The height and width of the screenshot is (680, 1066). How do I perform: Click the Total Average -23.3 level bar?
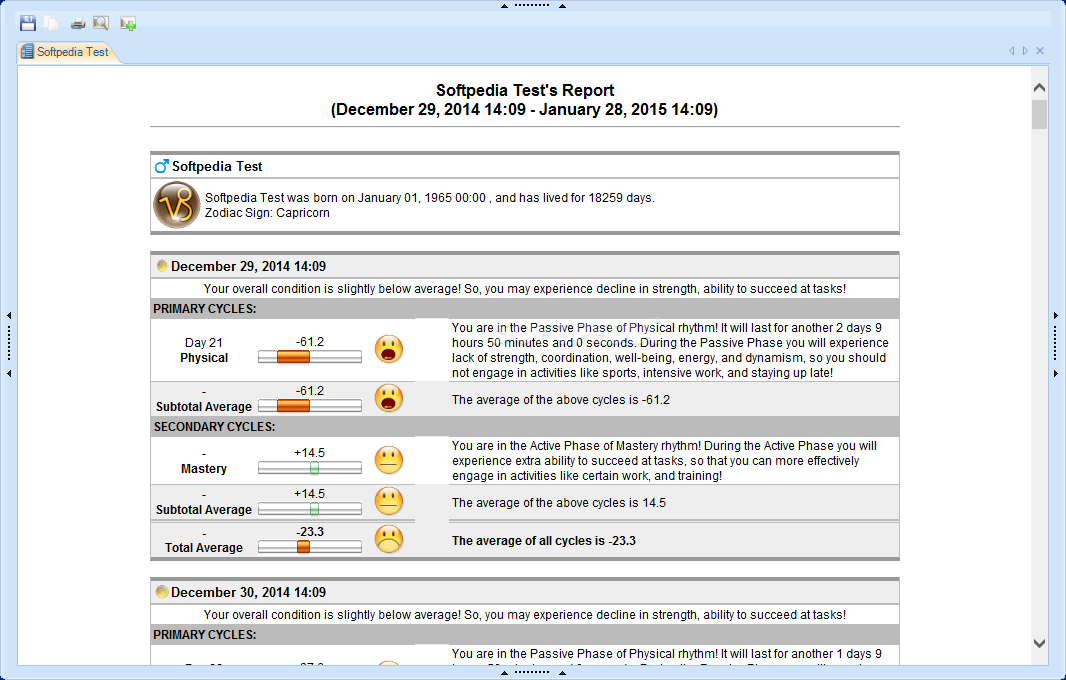coord(310,547)
